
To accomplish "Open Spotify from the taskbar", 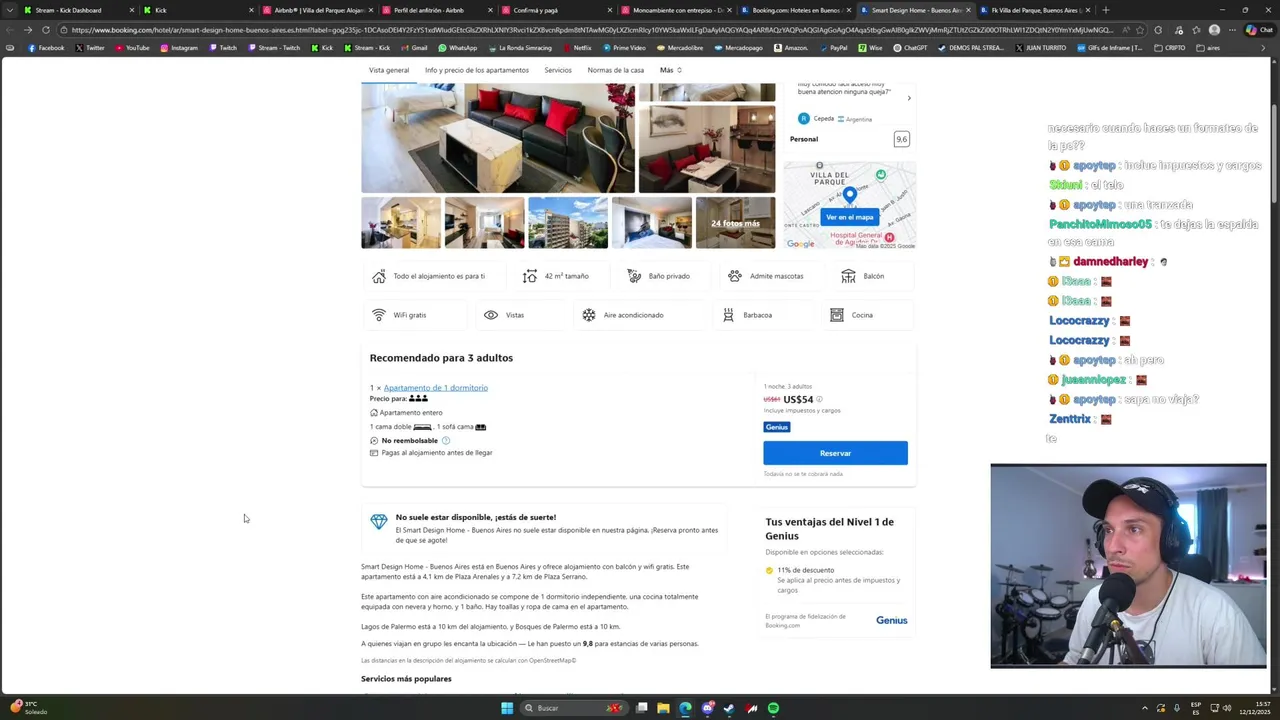I will (x=773, y=708).
